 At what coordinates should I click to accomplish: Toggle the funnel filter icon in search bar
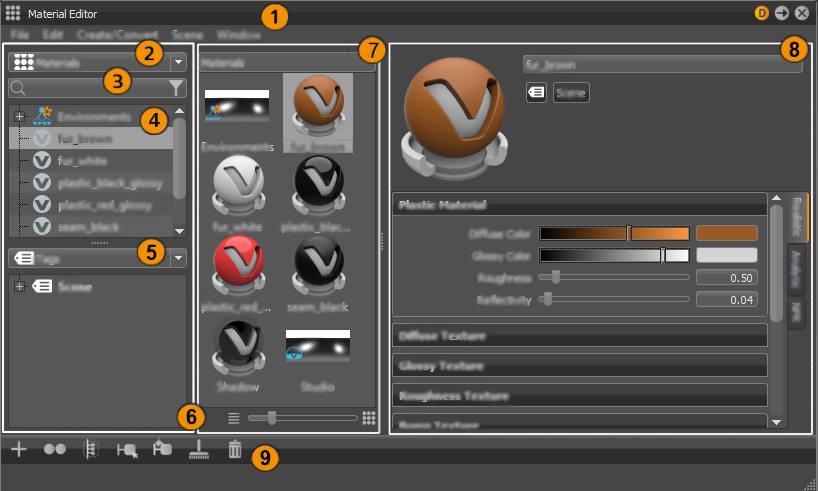click(176, 88)
